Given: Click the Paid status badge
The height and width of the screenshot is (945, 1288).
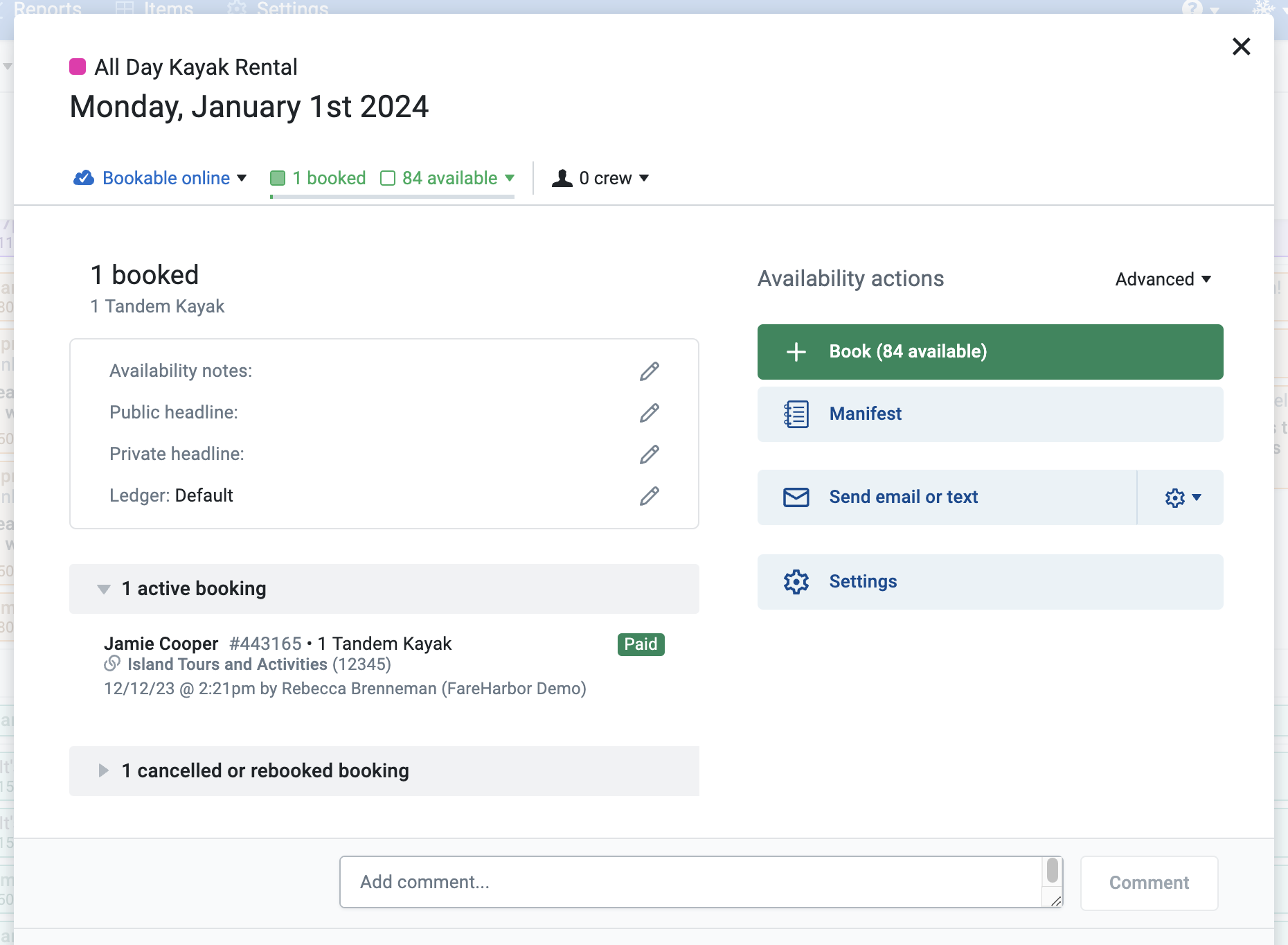Looking at the screenshot, I should pos(641,644).
